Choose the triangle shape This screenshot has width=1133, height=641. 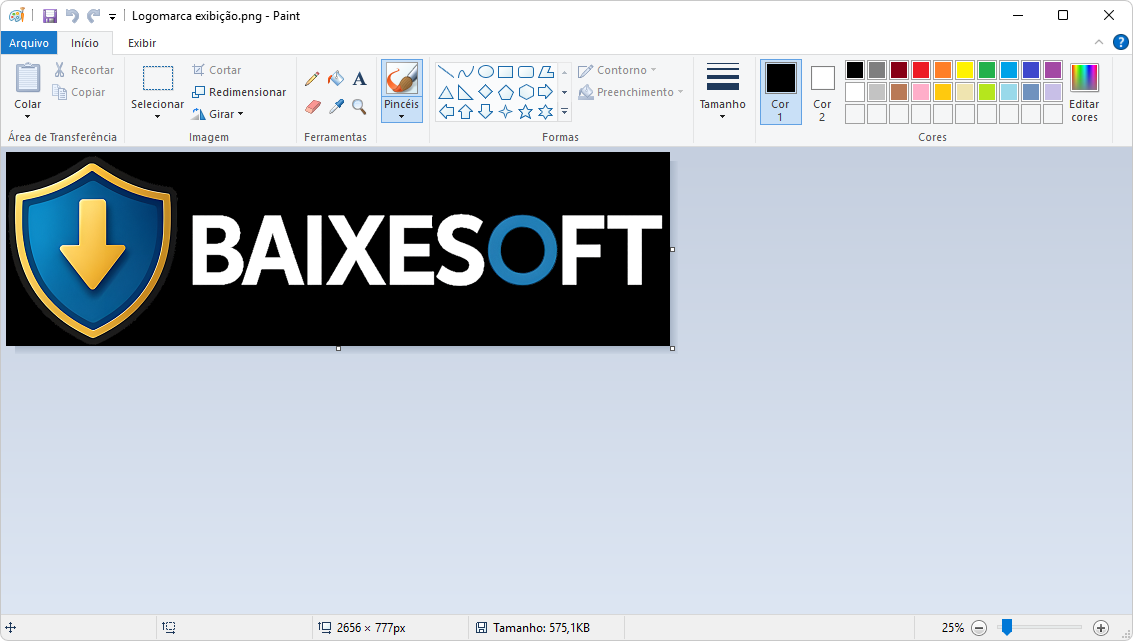[446, 92]
